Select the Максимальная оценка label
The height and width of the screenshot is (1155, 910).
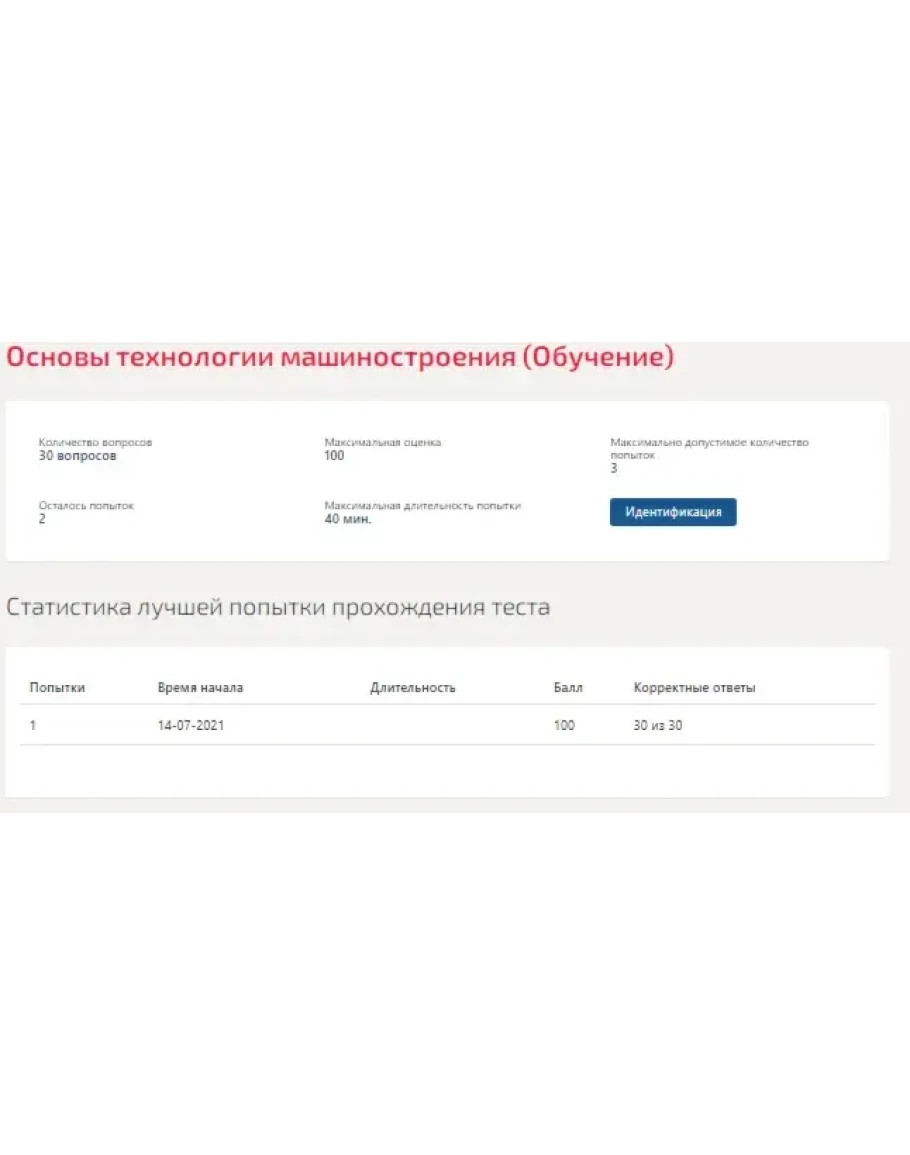(382, 442)
